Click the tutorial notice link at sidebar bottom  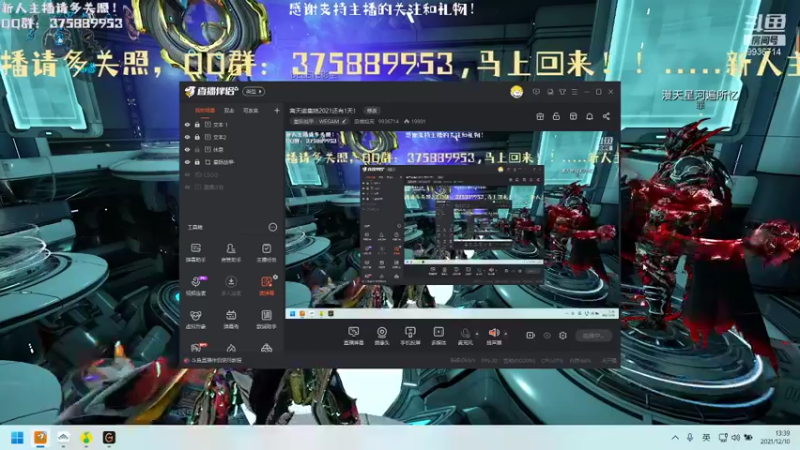click(213, 360)
